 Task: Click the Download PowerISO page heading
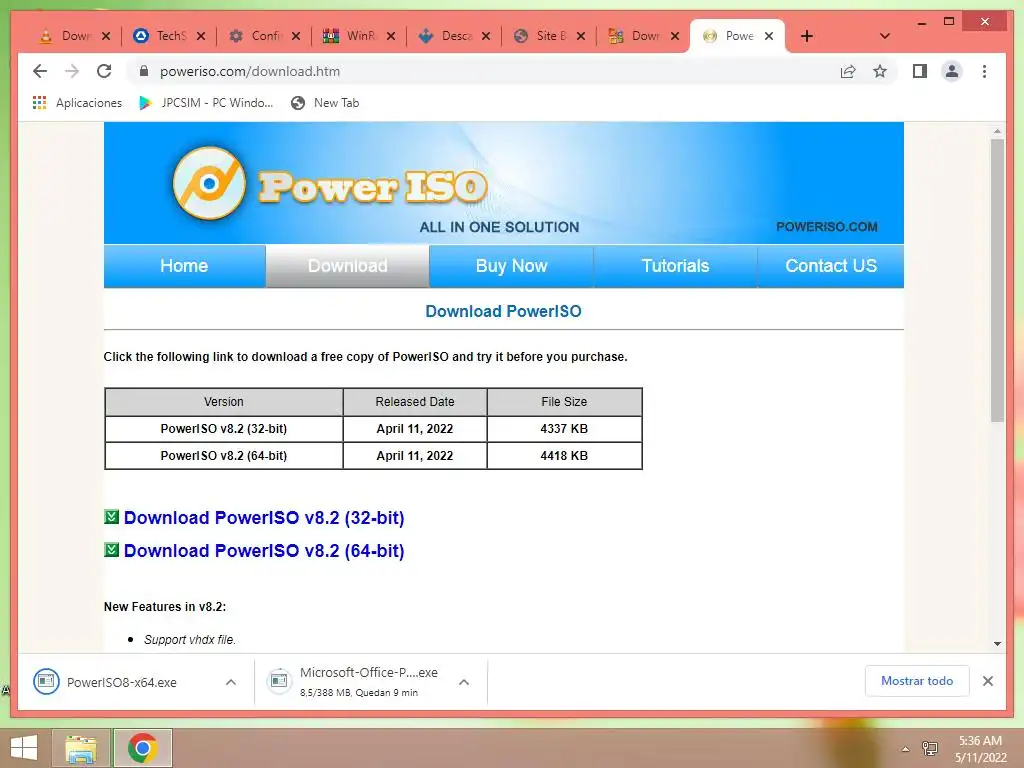(x=504, y=311)
